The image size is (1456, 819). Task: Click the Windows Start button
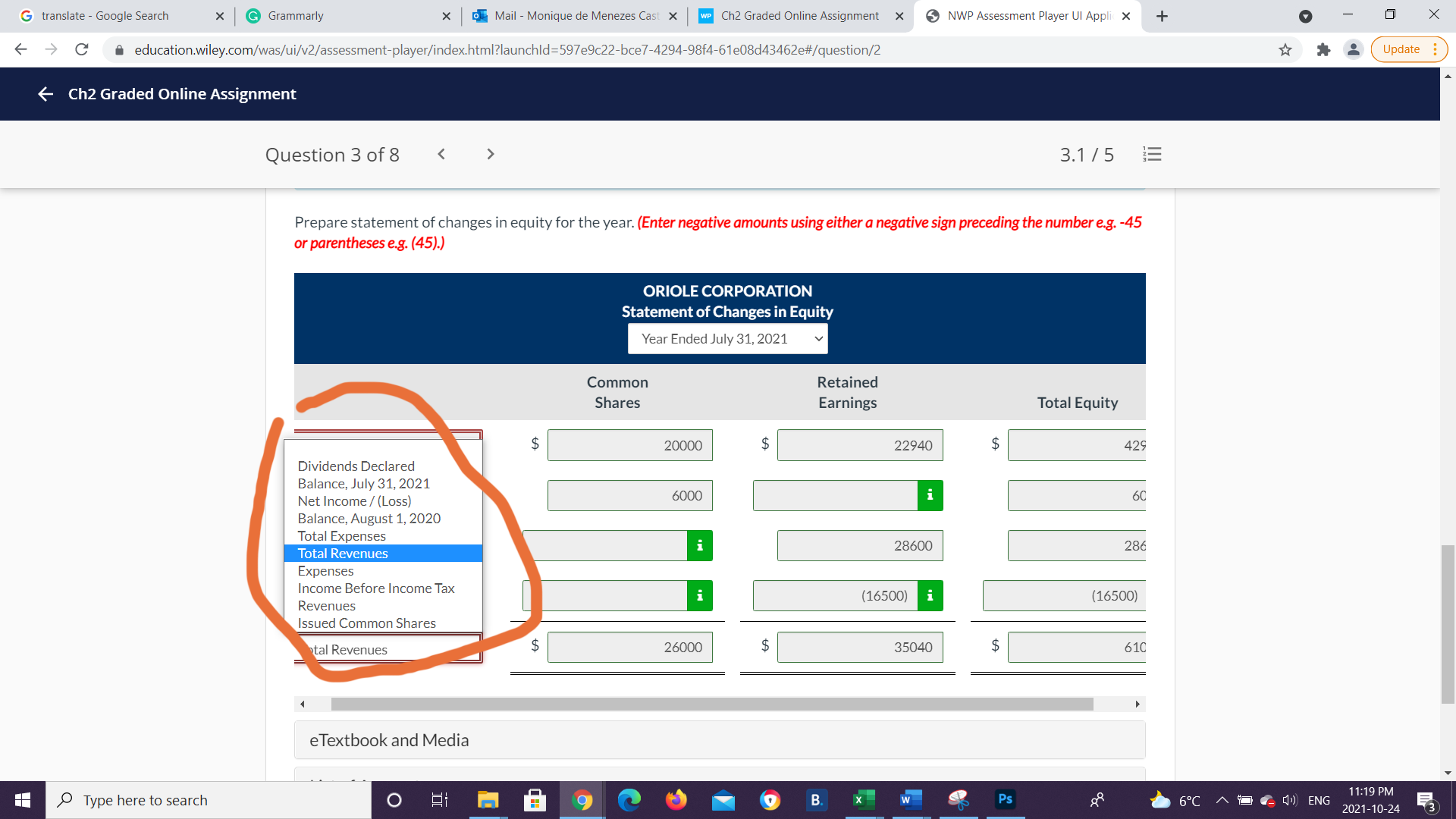coord(22,799)
